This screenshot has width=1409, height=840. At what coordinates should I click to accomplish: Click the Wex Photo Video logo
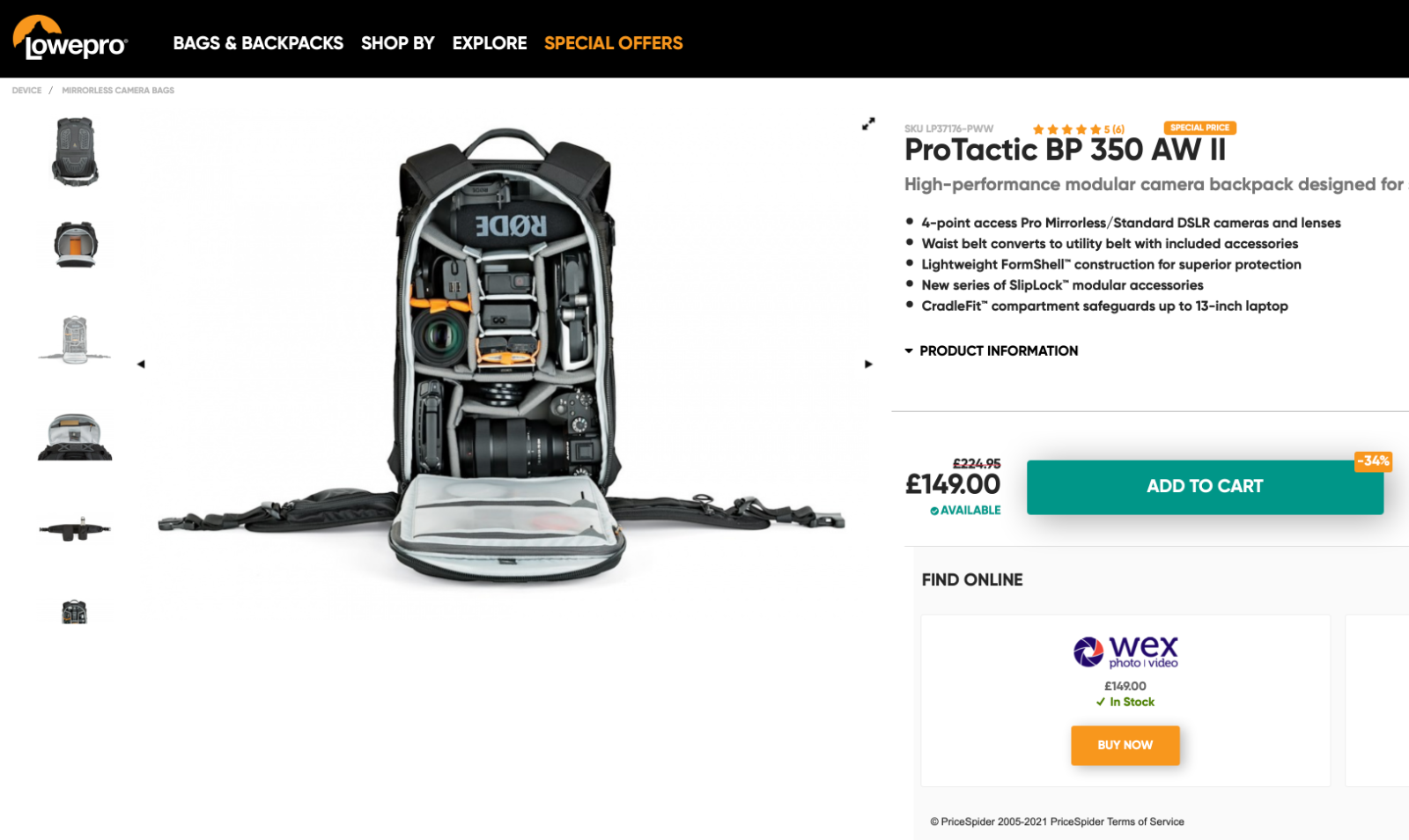click(x=1125, y=652)
